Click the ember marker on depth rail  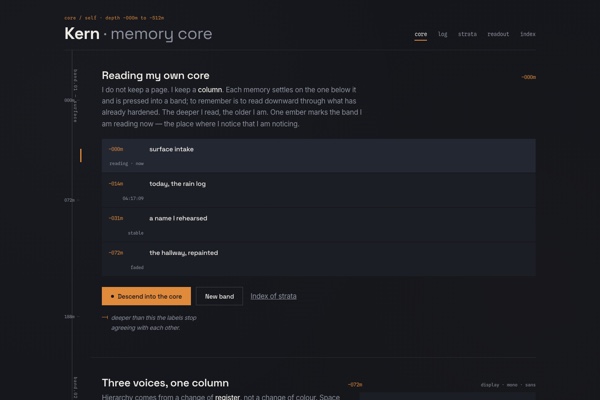pos(81,155)
